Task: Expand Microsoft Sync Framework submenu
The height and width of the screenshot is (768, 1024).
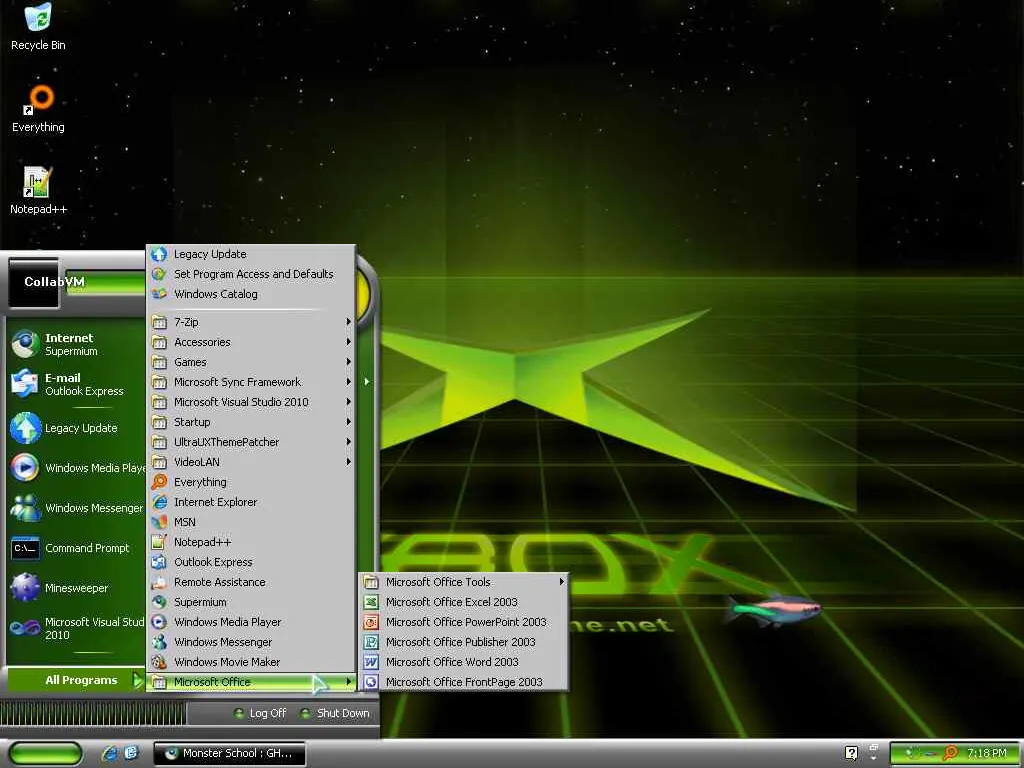Action: [251, 382]
